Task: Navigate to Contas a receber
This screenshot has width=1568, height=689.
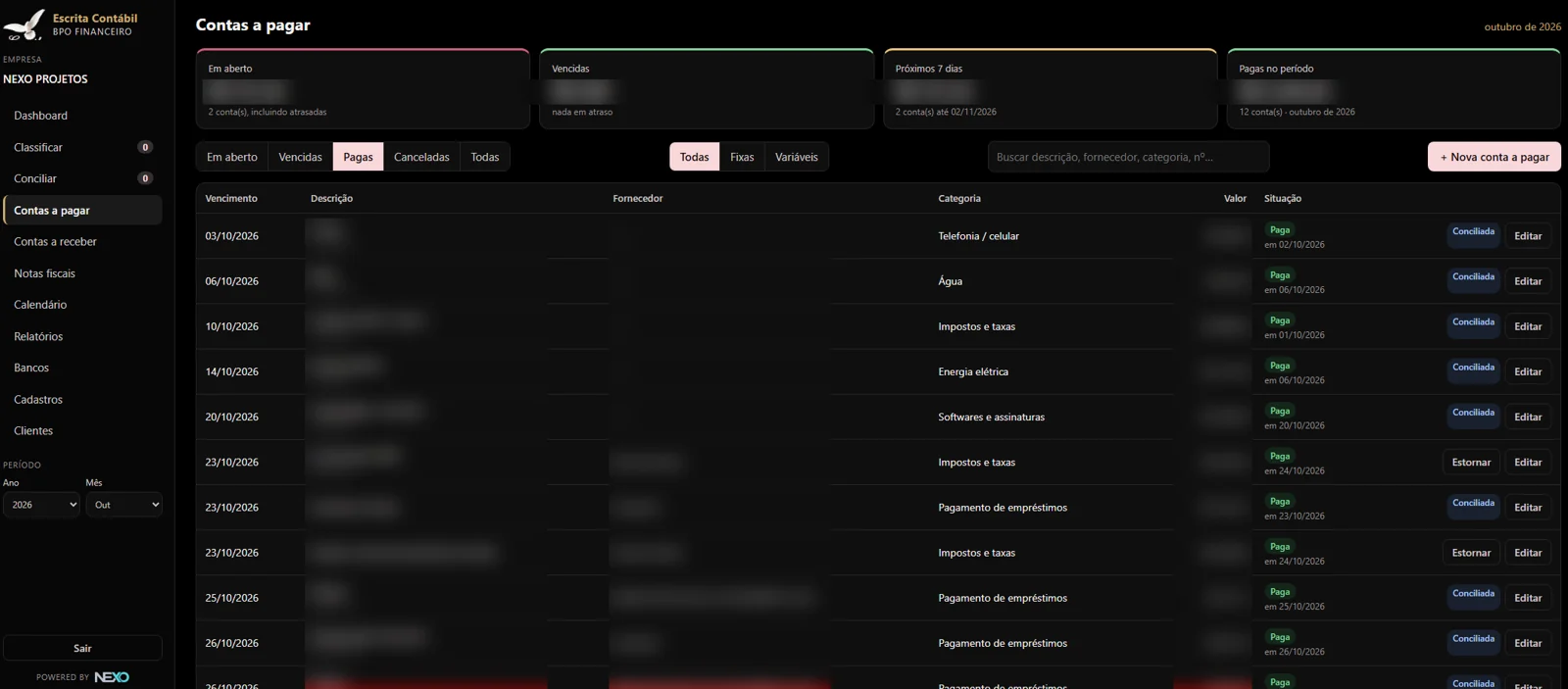Action: (x=82, y=241)
